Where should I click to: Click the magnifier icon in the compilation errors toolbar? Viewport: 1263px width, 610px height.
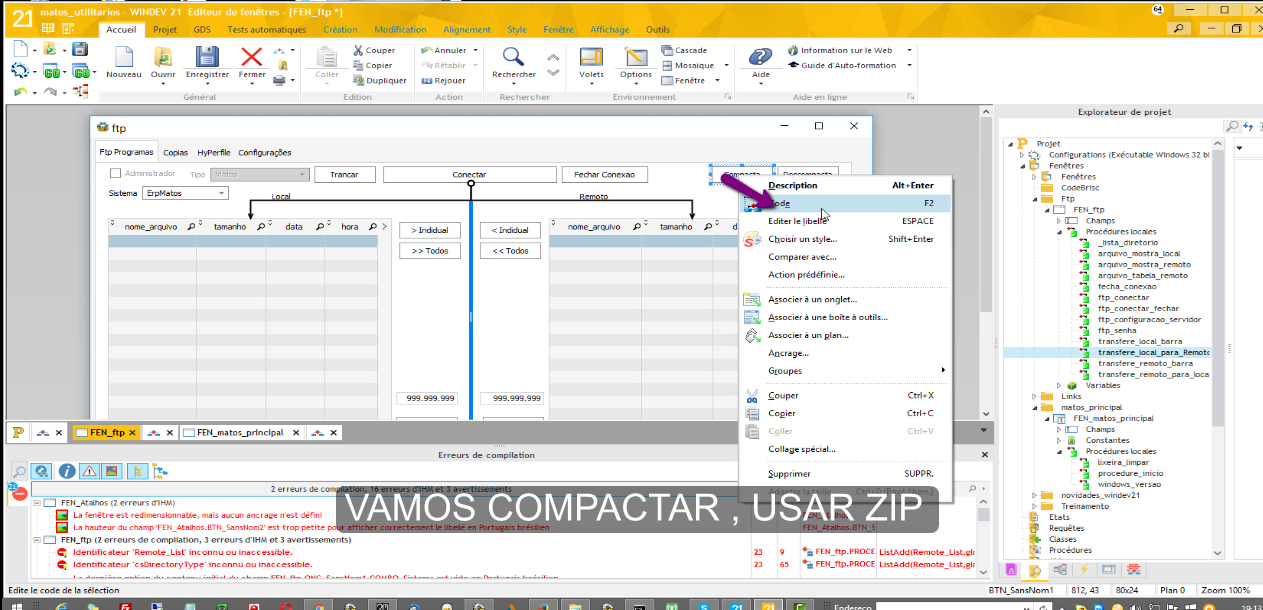19,470
